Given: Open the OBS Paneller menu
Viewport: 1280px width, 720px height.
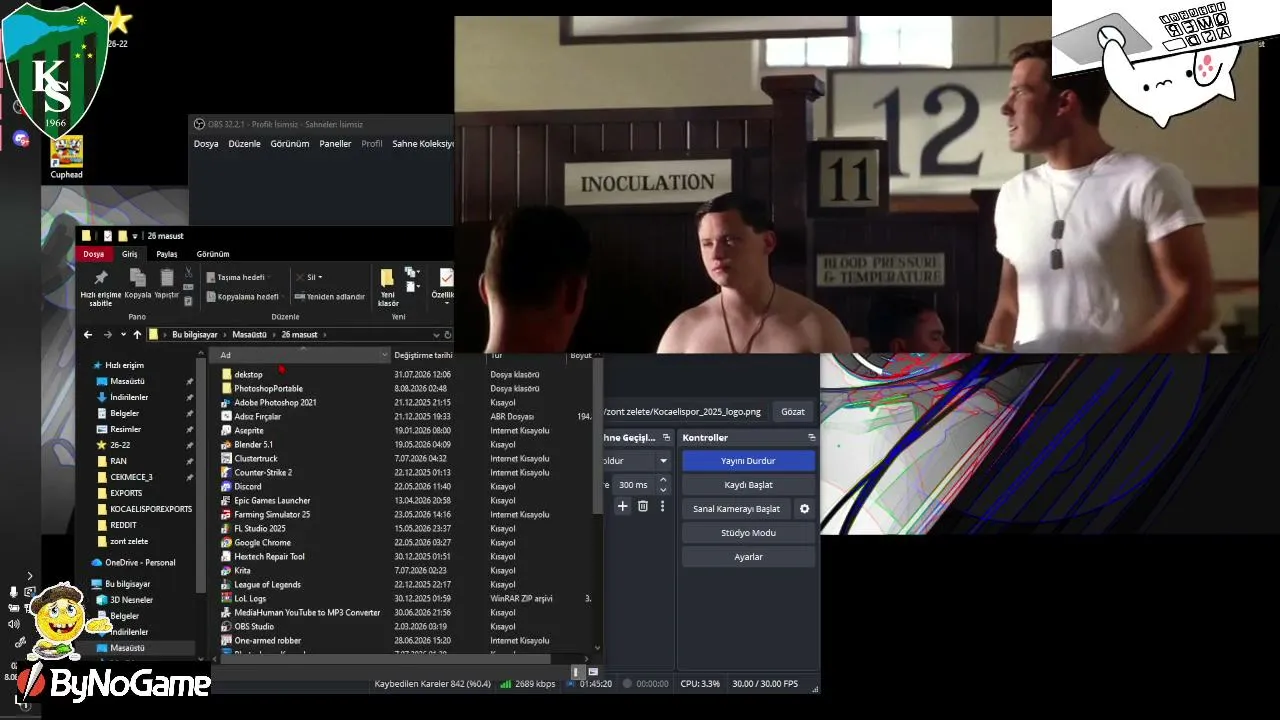Looking at the screenshot, I should point(335,144).
